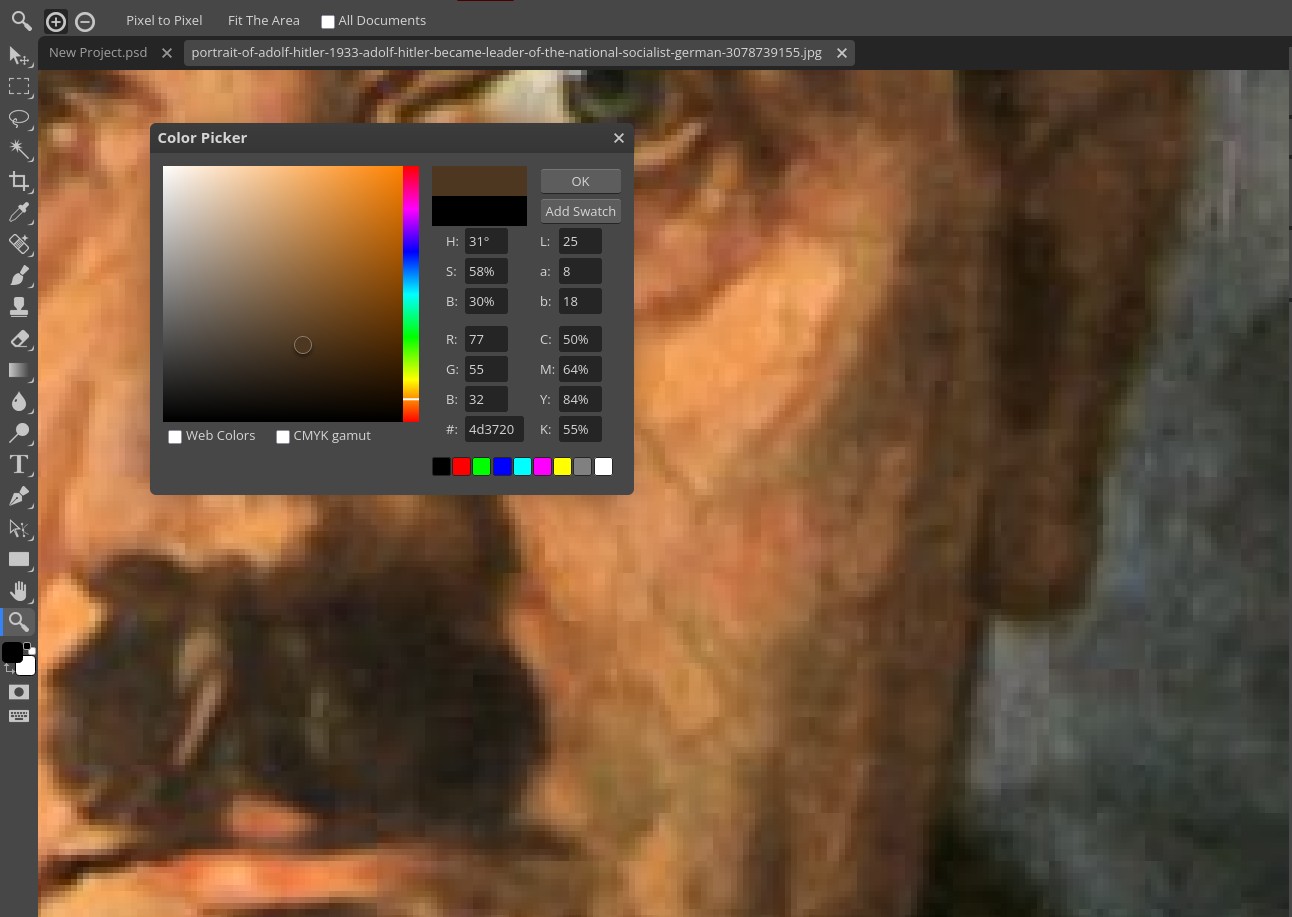Viewport: 1292px width, 917px height.
Task: Click the hex color input field
Action: click(x=494, y=429)
